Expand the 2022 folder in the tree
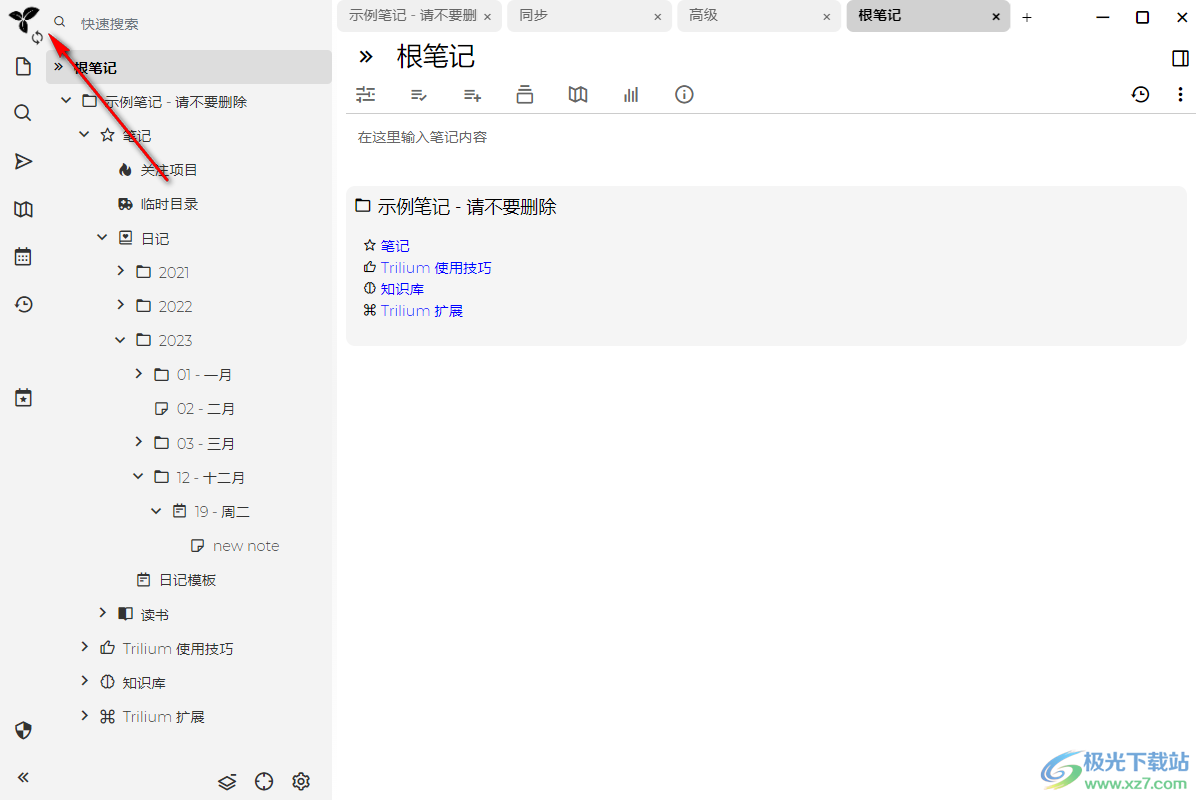Image resolution: width=1200 pixels, height=800 pixels. coord(120,306)
